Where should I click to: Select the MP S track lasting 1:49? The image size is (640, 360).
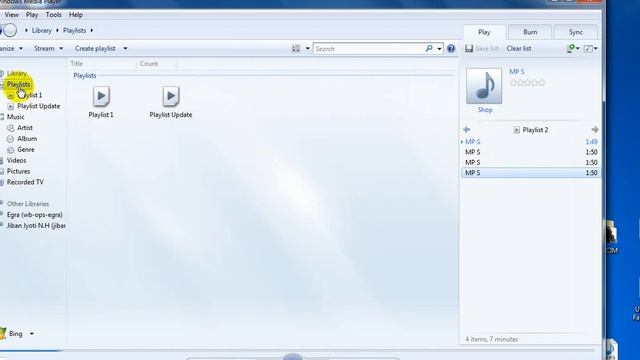[531, 142]
